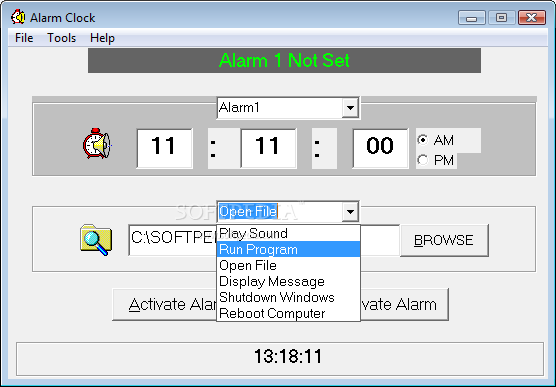The image size is (556, 387).
Task: Minimize the Alarm Clock window
Action: tap(471, 17)
